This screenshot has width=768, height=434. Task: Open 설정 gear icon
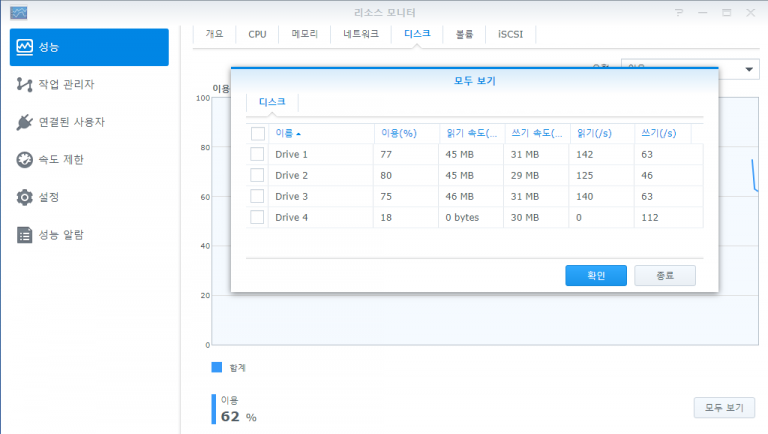pyautogui.click(x=24, y=197)
